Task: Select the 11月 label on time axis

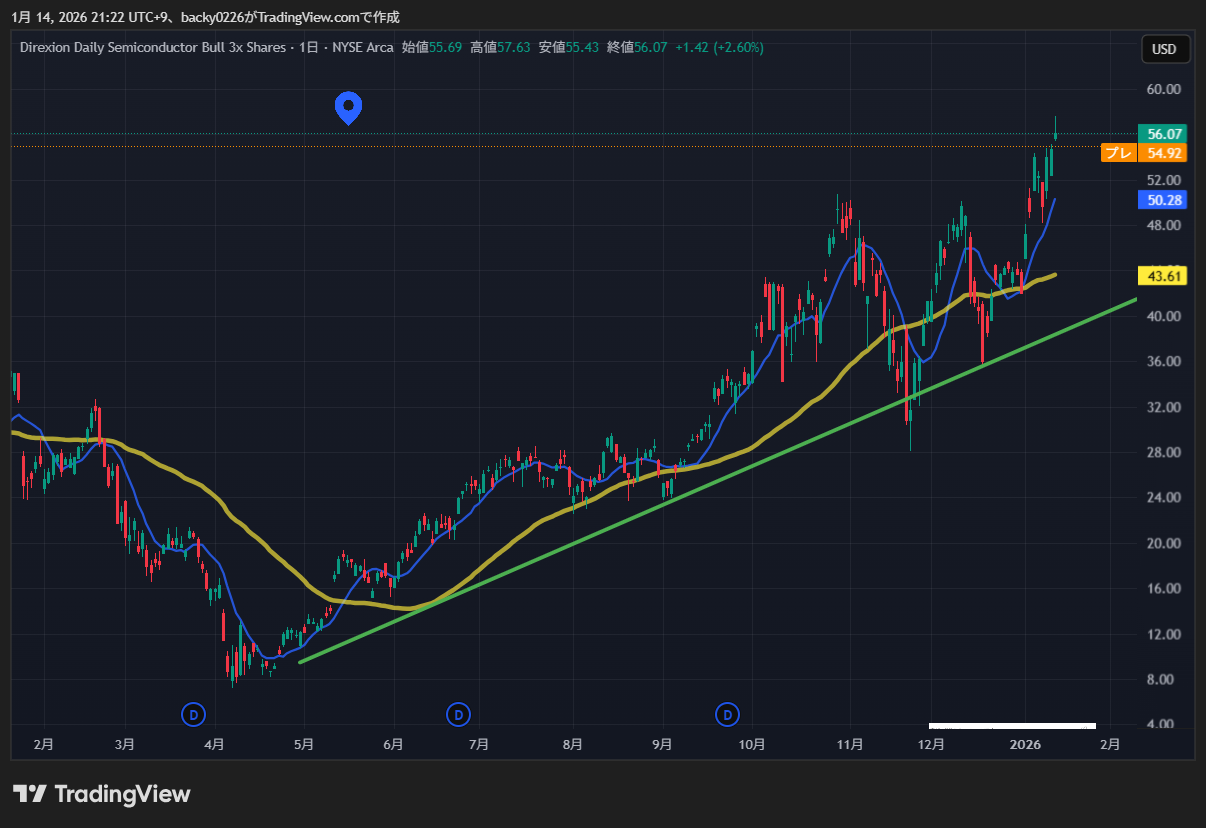Action: point(849,745)
